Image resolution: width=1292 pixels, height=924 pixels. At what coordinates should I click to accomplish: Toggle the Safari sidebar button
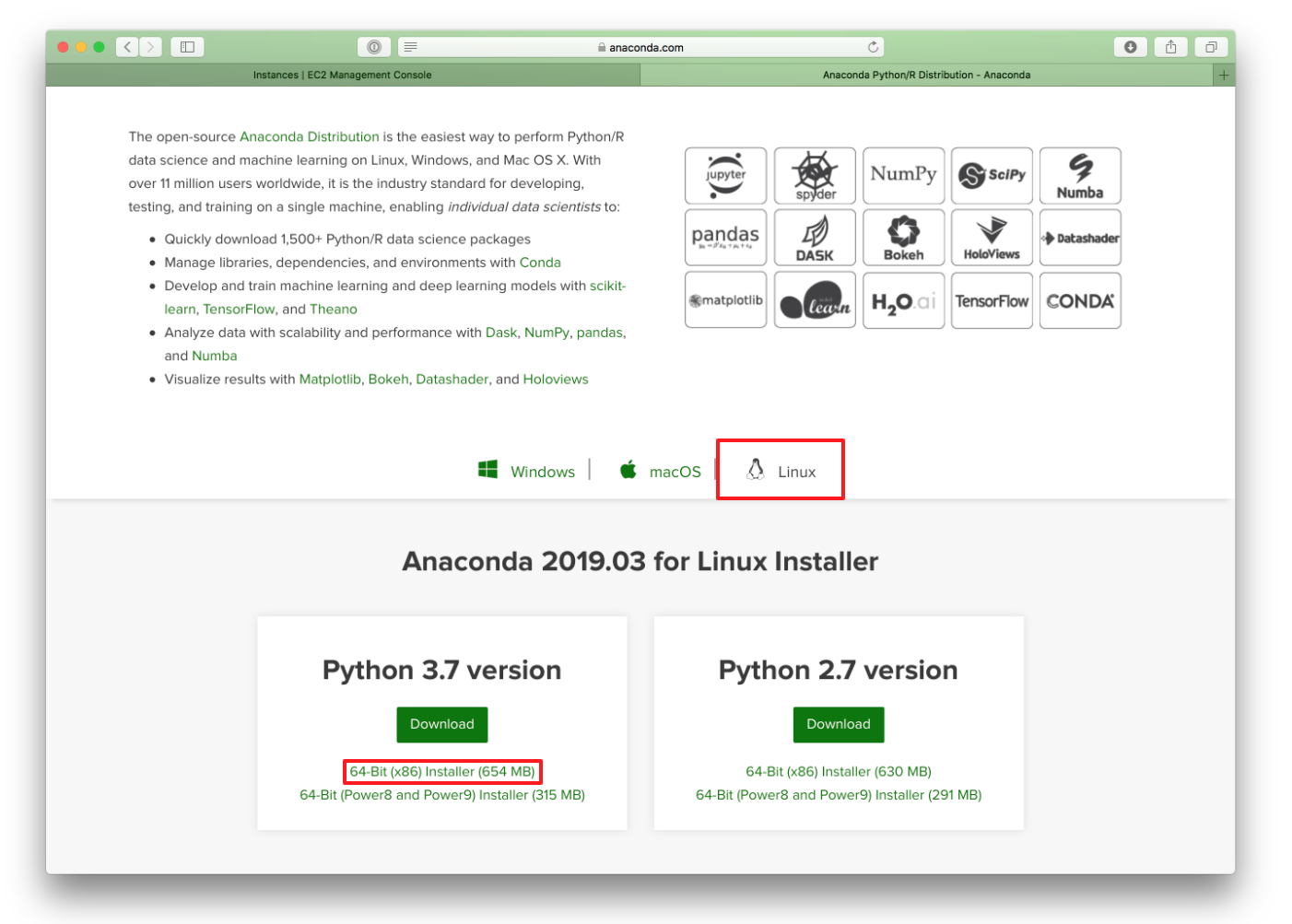point(187,47)
